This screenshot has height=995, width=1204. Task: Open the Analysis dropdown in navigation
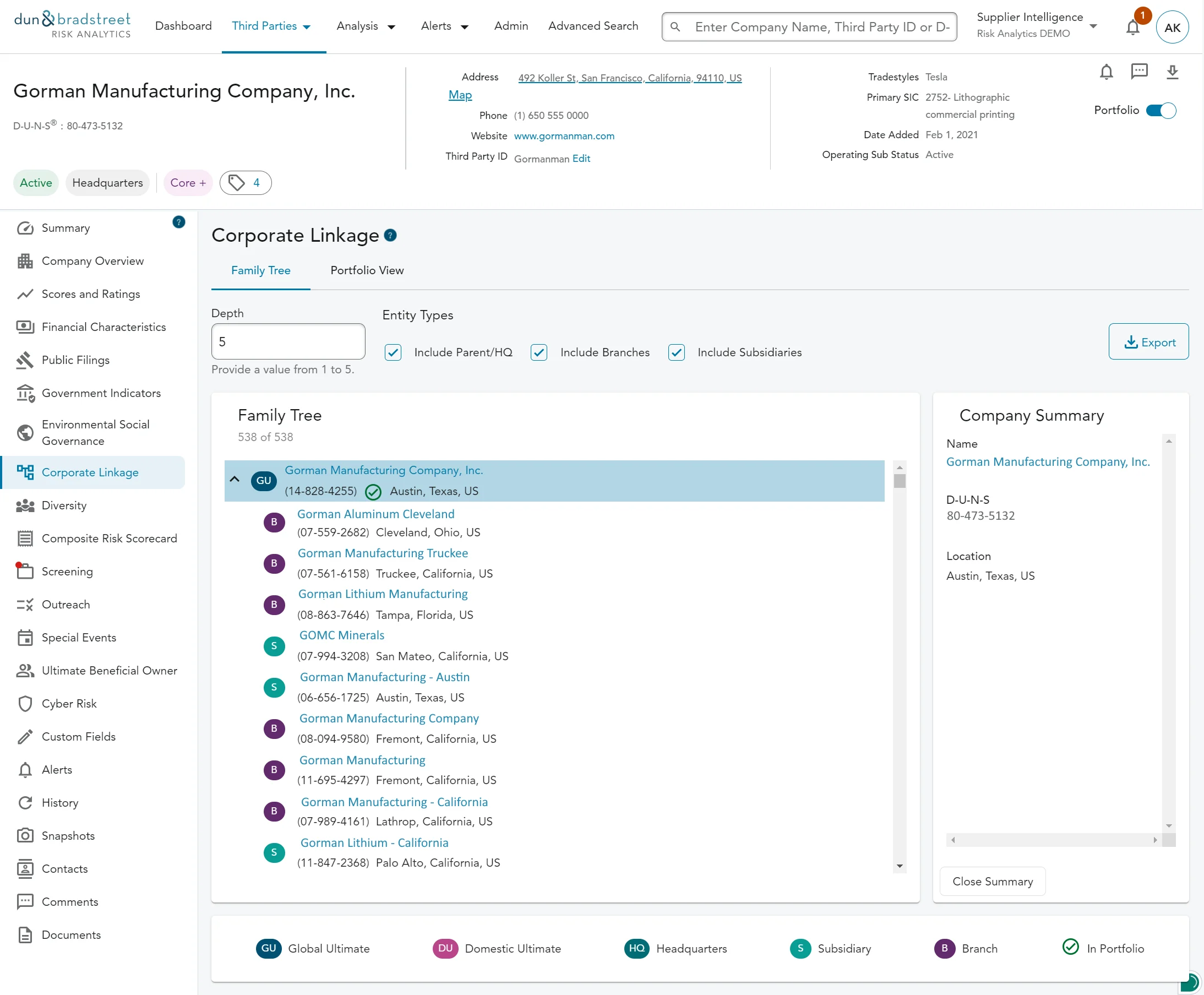pos(366,26)
